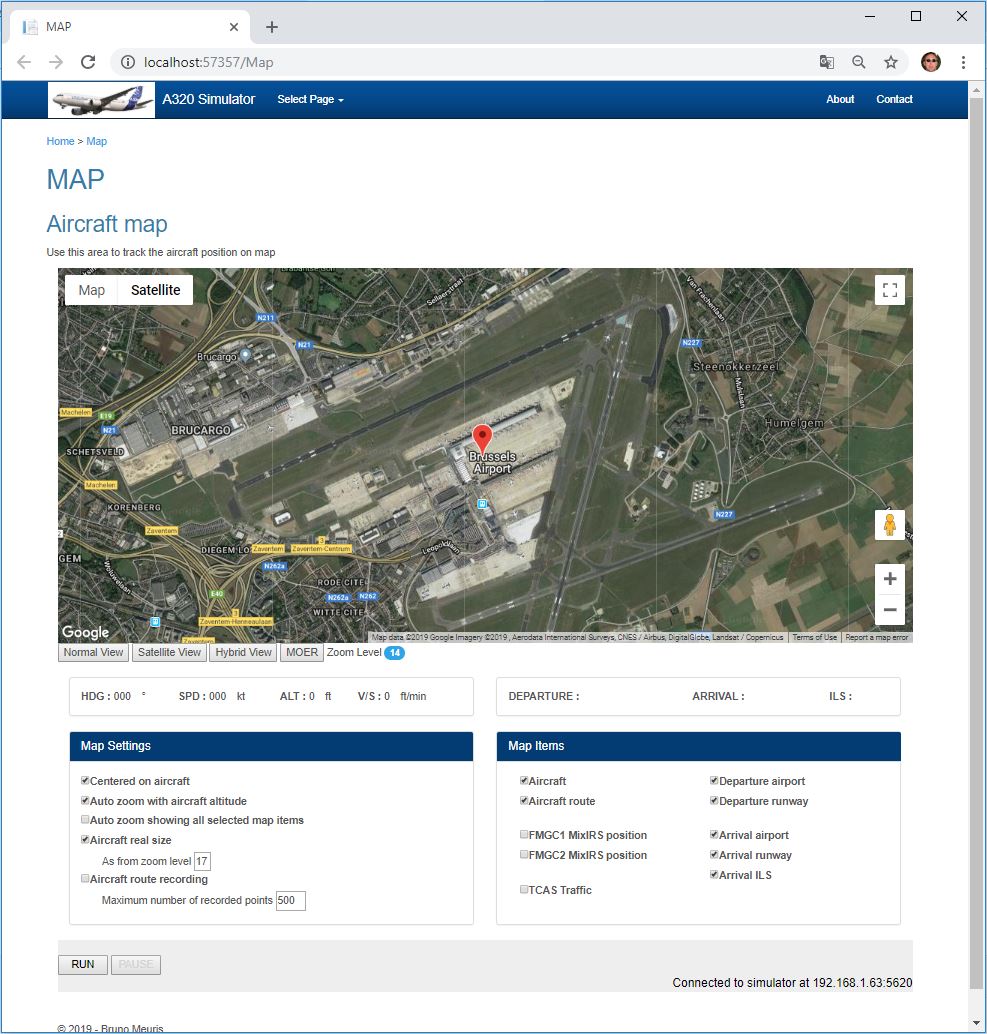Reload the page in browser
987x1034 pixels.
pos(88,62)
